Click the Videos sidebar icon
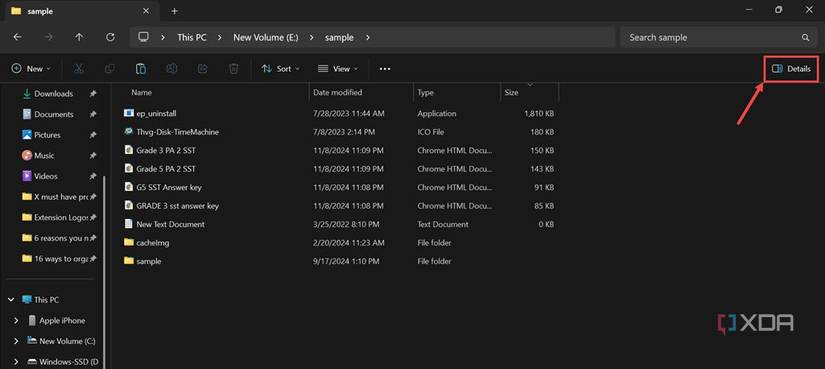 (x=27, y=176)
